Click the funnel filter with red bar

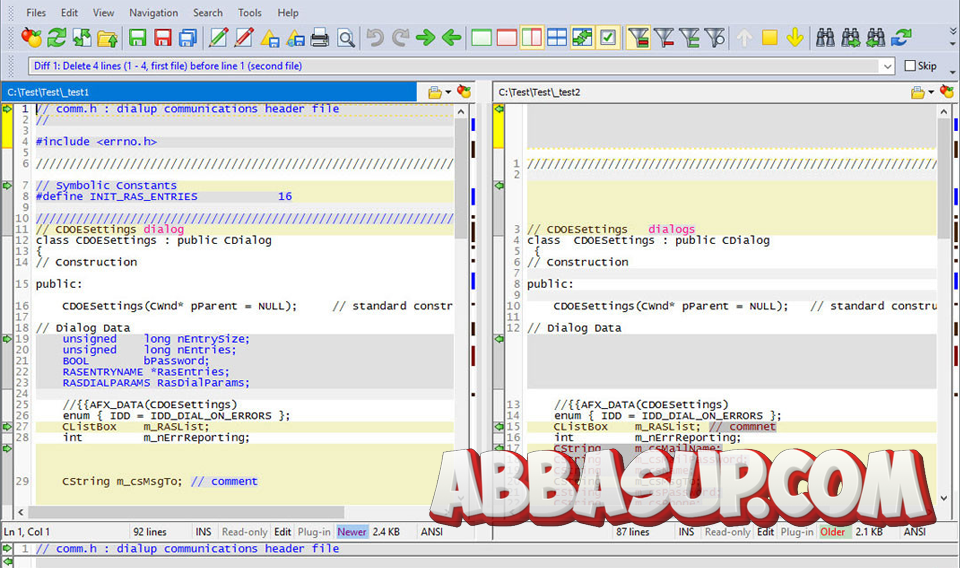664,38
